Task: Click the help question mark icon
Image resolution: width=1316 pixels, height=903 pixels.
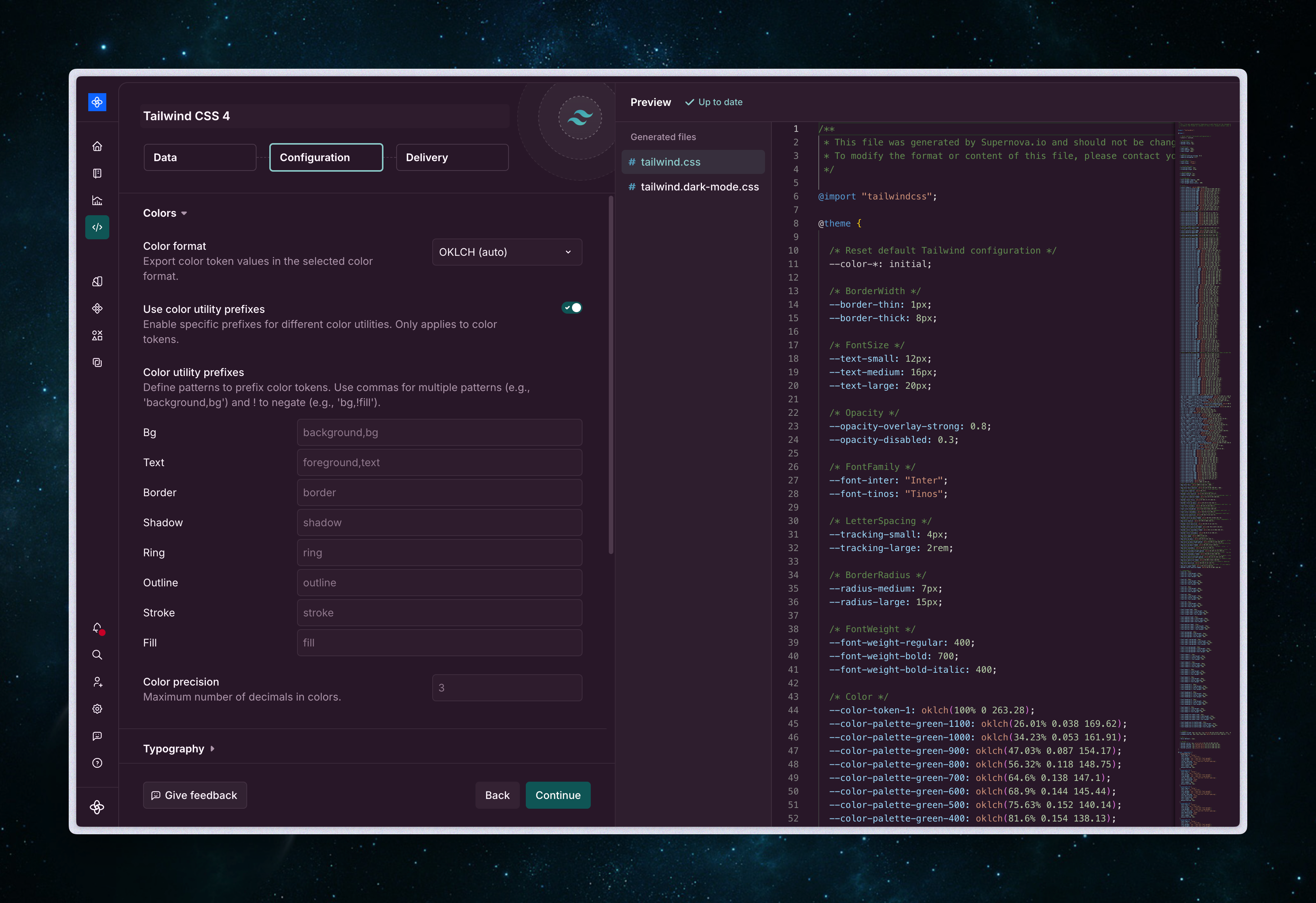Action: (x=97, y=763)
